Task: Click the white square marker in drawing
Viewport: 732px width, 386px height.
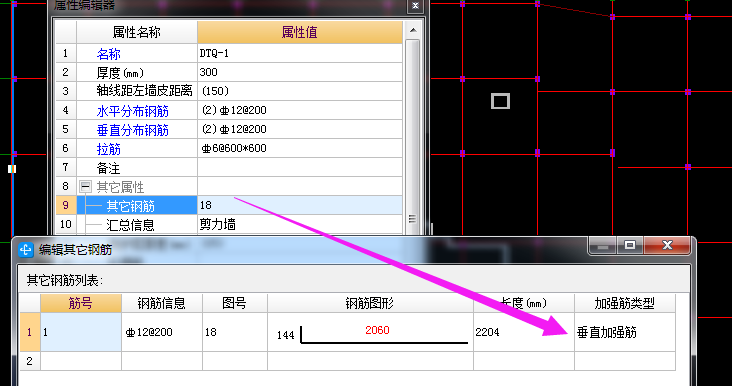Action: (500, 101)
